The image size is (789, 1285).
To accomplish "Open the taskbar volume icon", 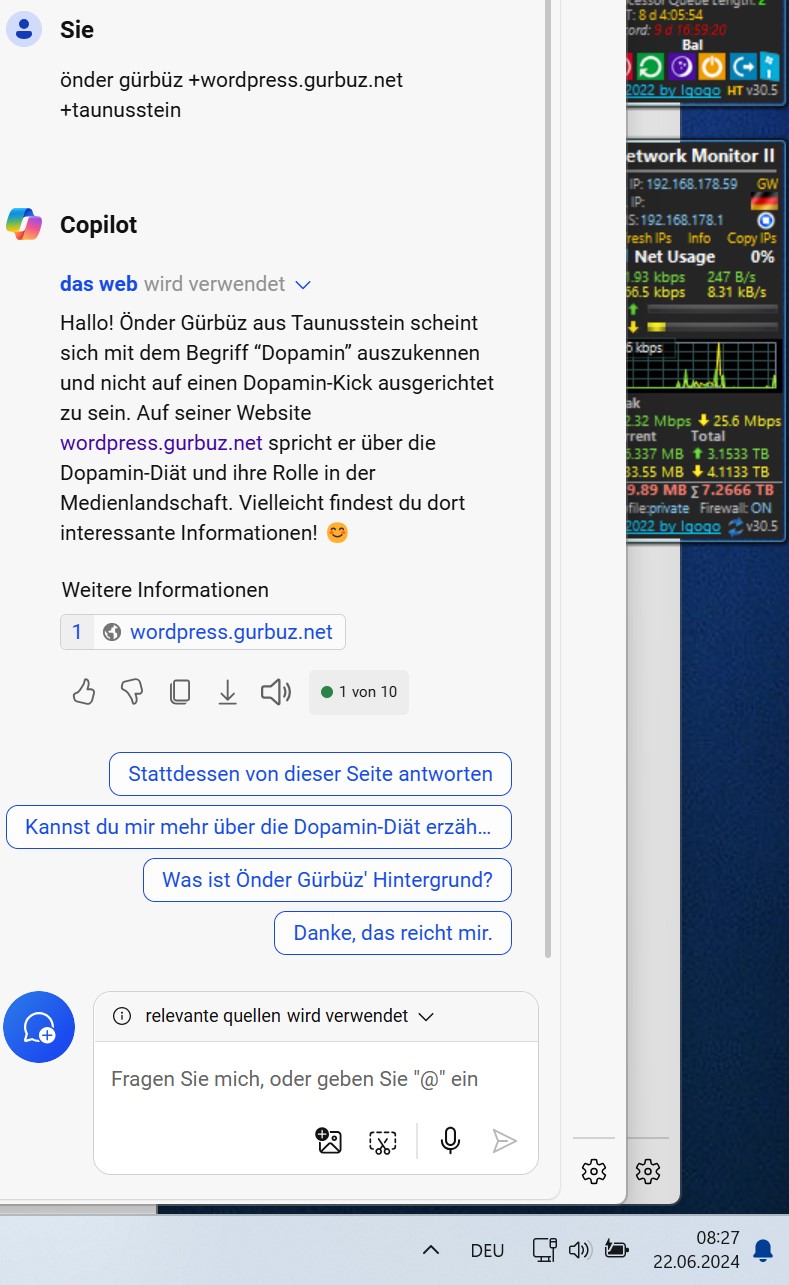I will [x=580, y=1250].
